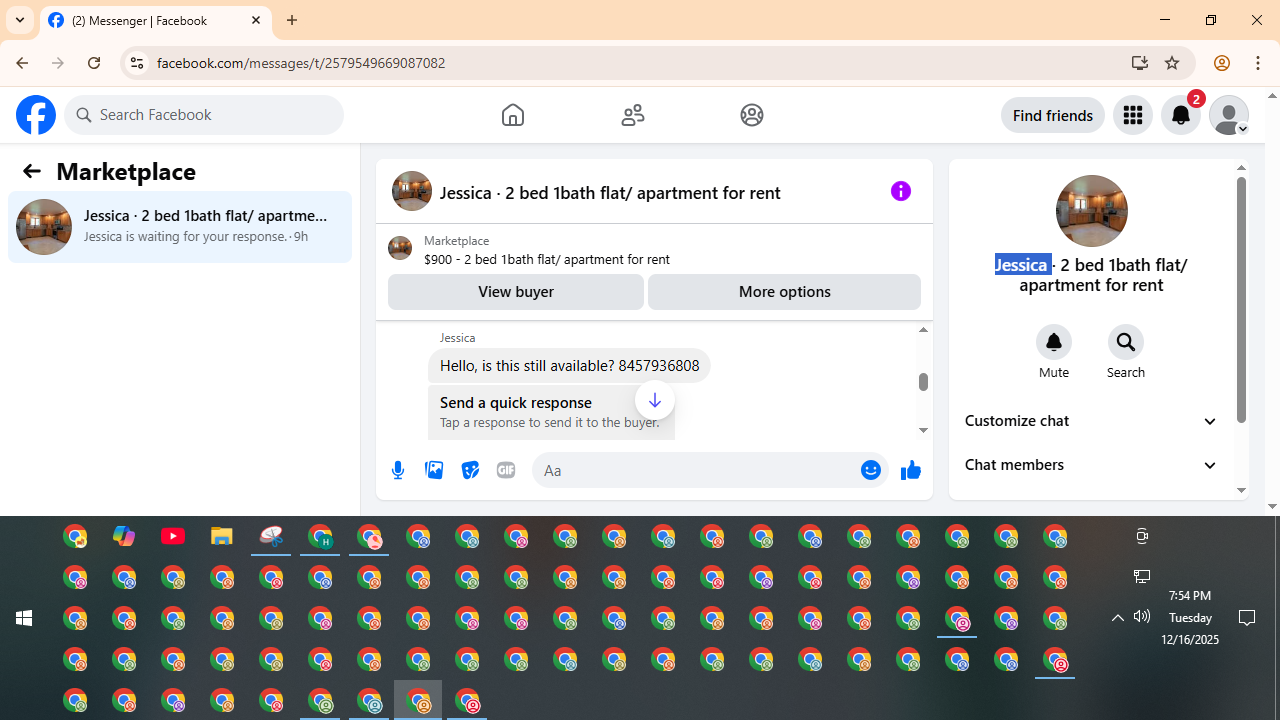Expand the Chat members section
The height and width of the screenshot is (720, 1280).
(x=1091, y=465)
